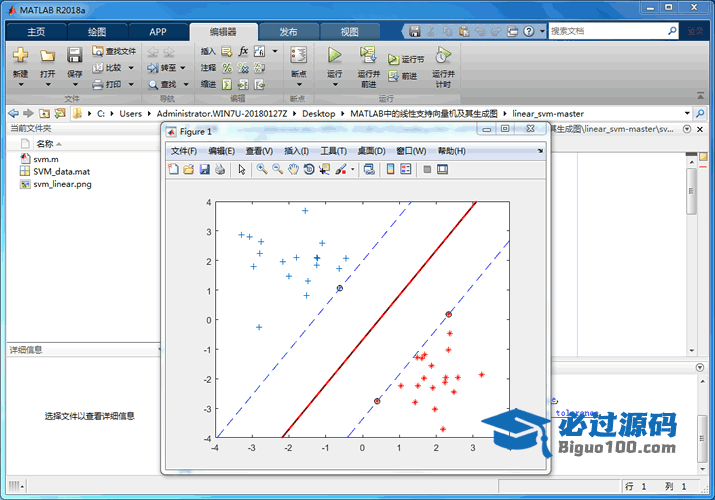Click the quick access save icon
The width and height of the screenshot is (715, 500).
point(414,31)
